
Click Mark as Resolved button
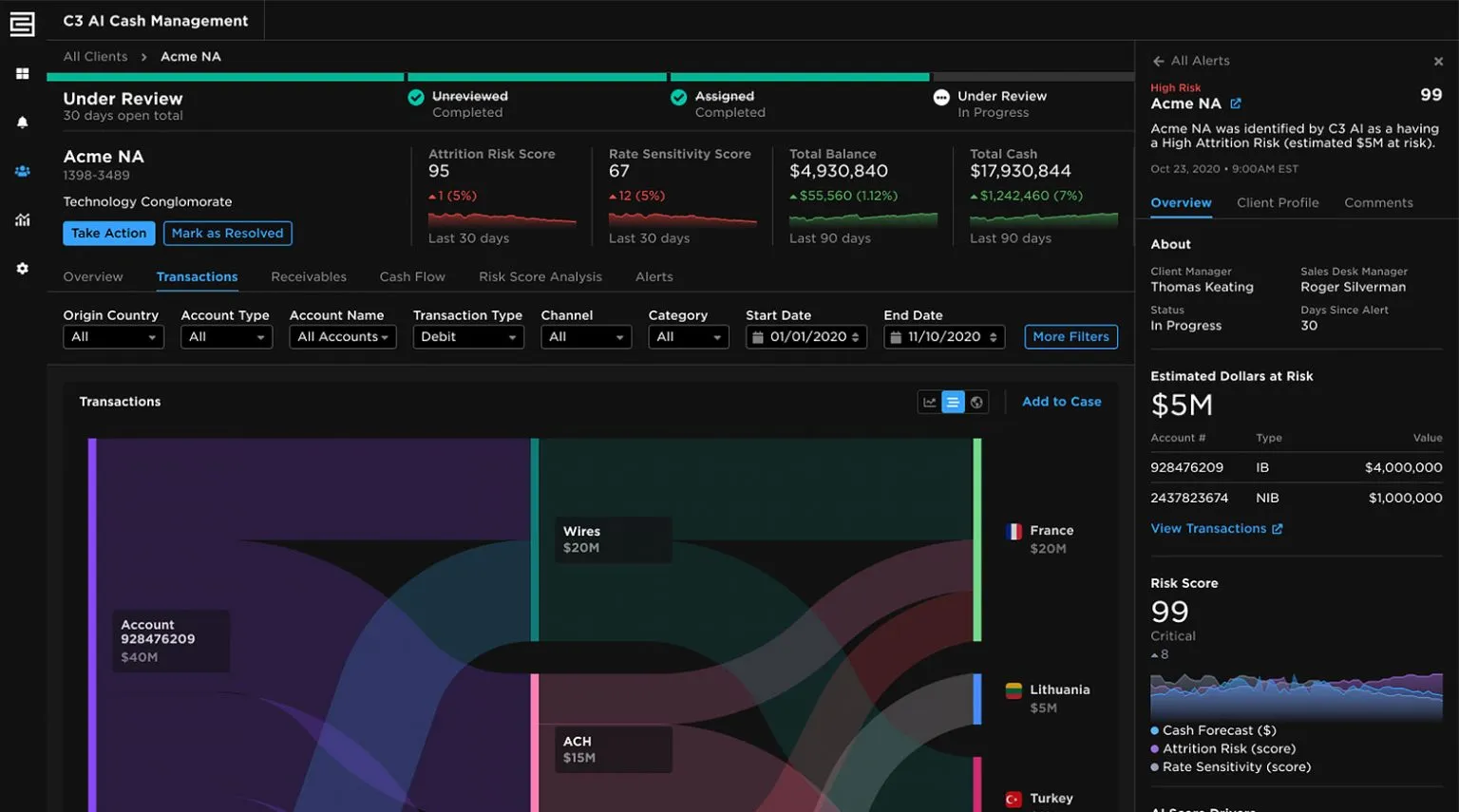(228, 234)
